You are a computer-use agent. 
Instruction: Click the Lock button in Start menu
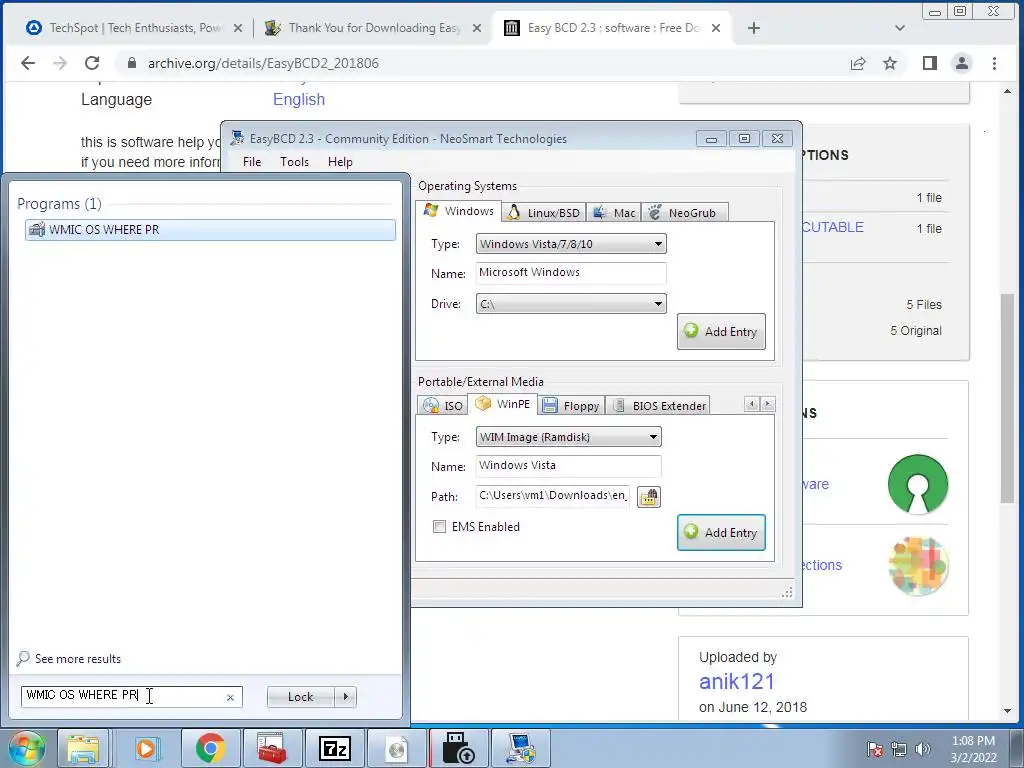coord(300,697)
